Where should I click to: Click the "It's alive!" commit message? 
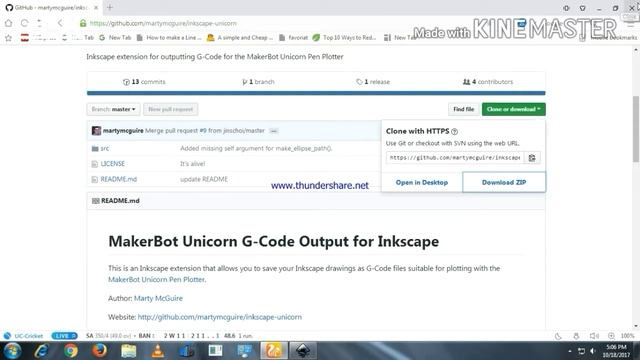(x=193, y=164)
